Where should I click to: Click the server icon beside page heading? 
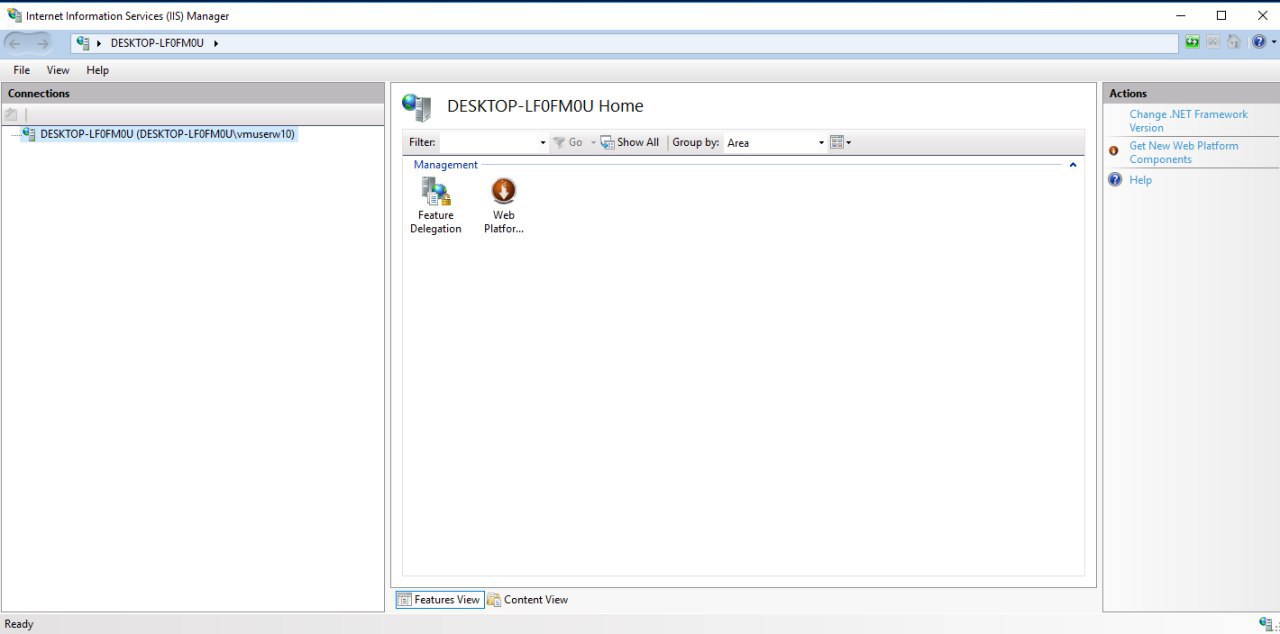click(416, 106)
